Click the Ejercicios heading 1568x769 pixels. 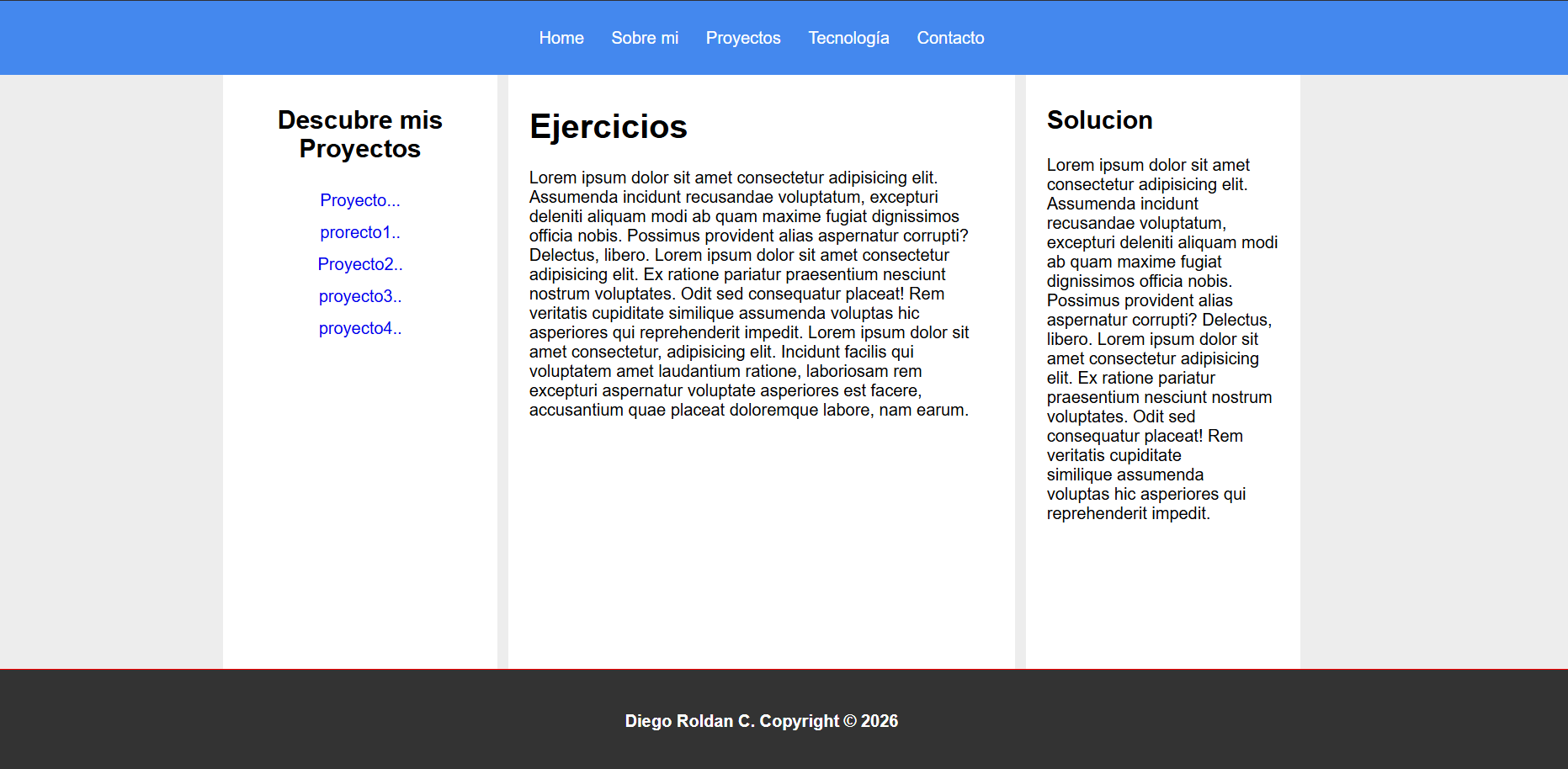(x=609, y=127)
